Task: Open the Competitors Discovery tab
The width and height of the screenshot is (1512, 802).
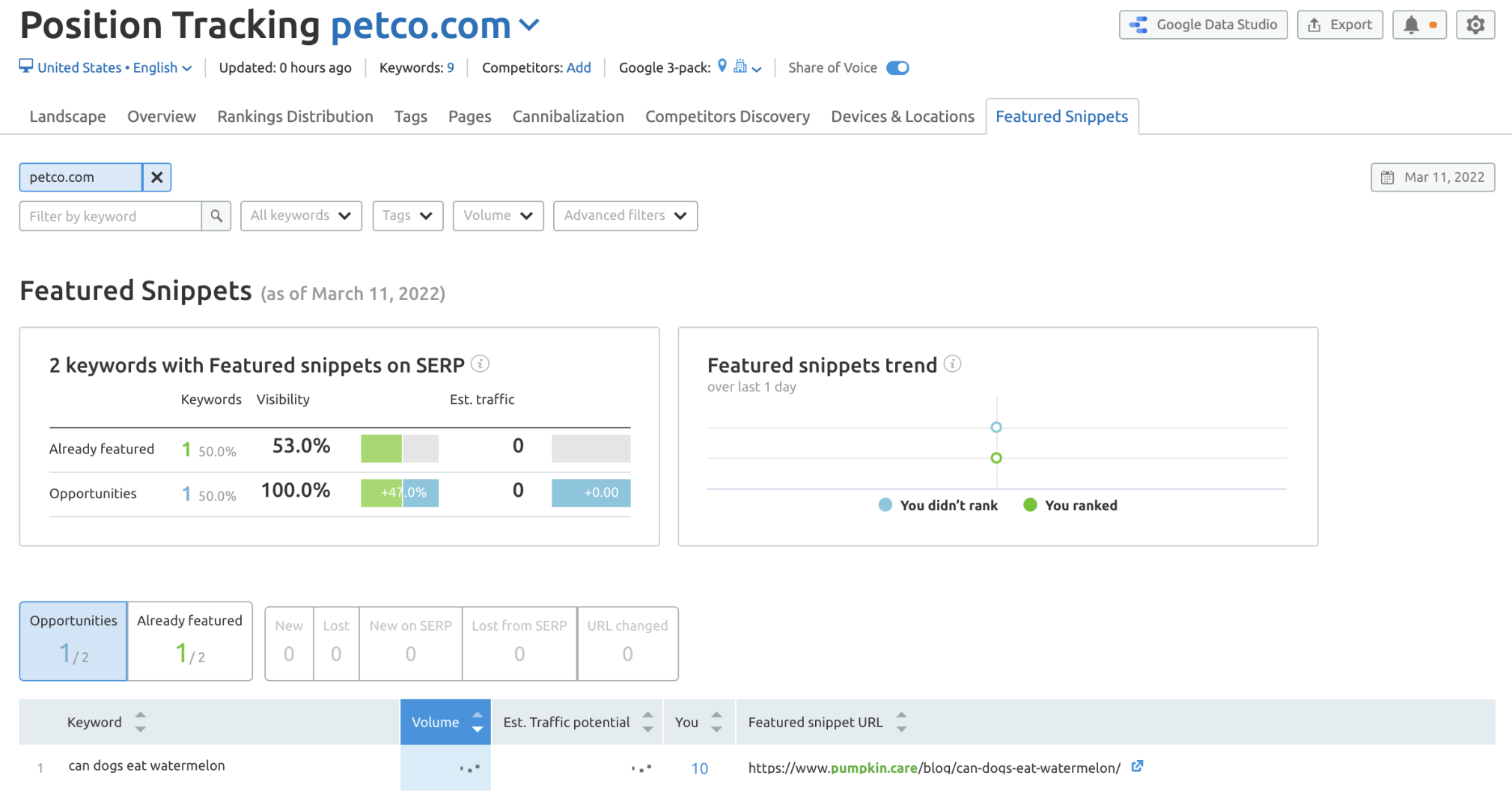Action: point(728,117)
